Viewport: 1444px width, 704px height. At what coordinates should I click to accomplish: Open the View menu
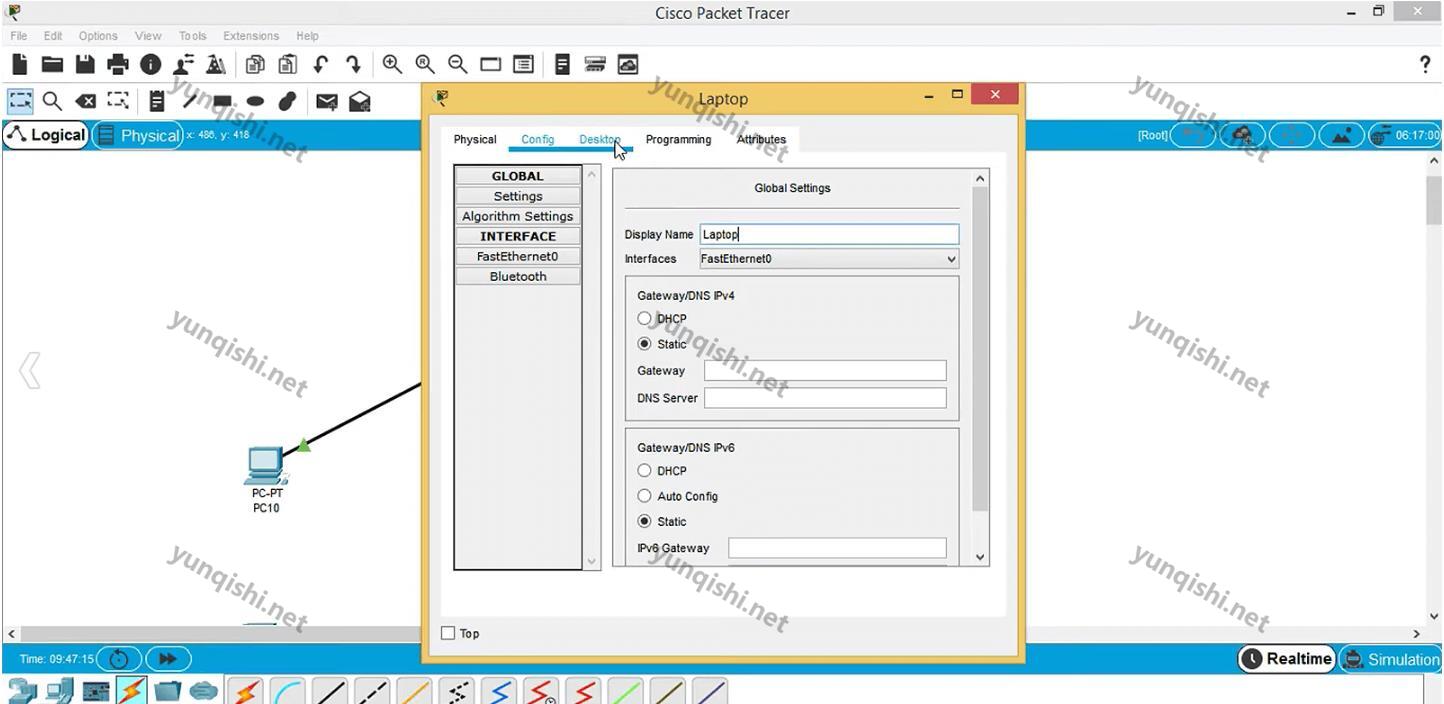point(148,36)
